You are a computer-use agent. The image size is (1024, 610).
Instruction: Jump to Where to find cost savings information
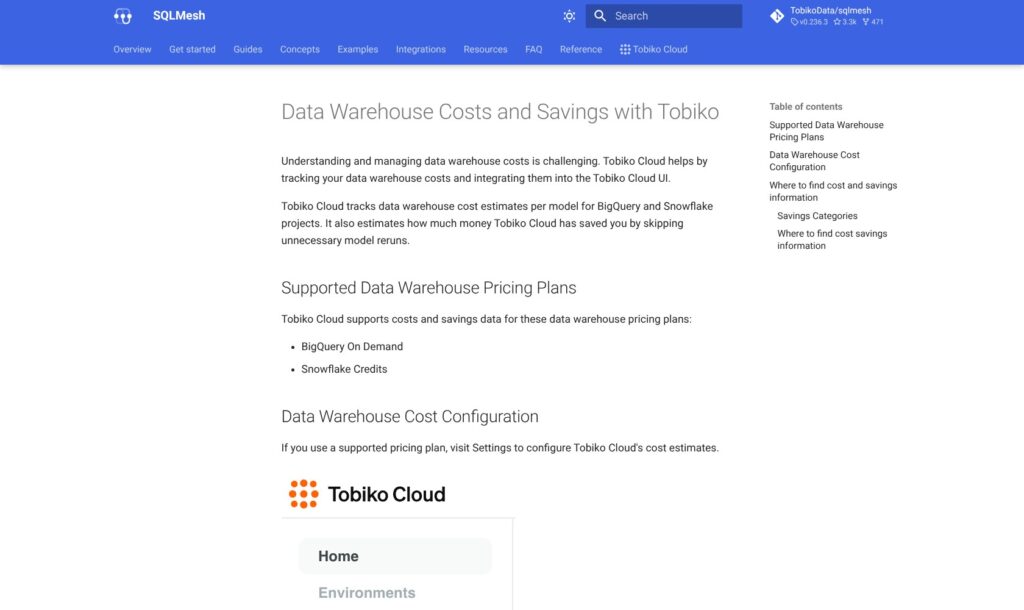click(x=832, y=240)
